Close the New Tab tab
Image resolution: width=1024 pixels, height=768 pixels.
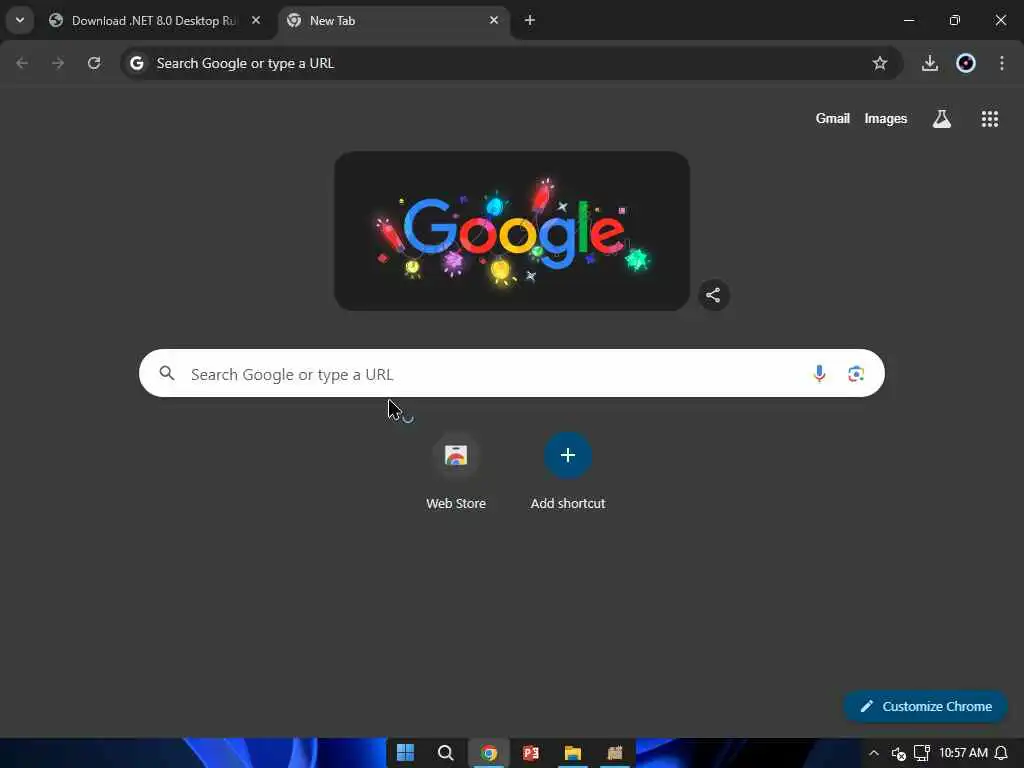tap(494, 20)
